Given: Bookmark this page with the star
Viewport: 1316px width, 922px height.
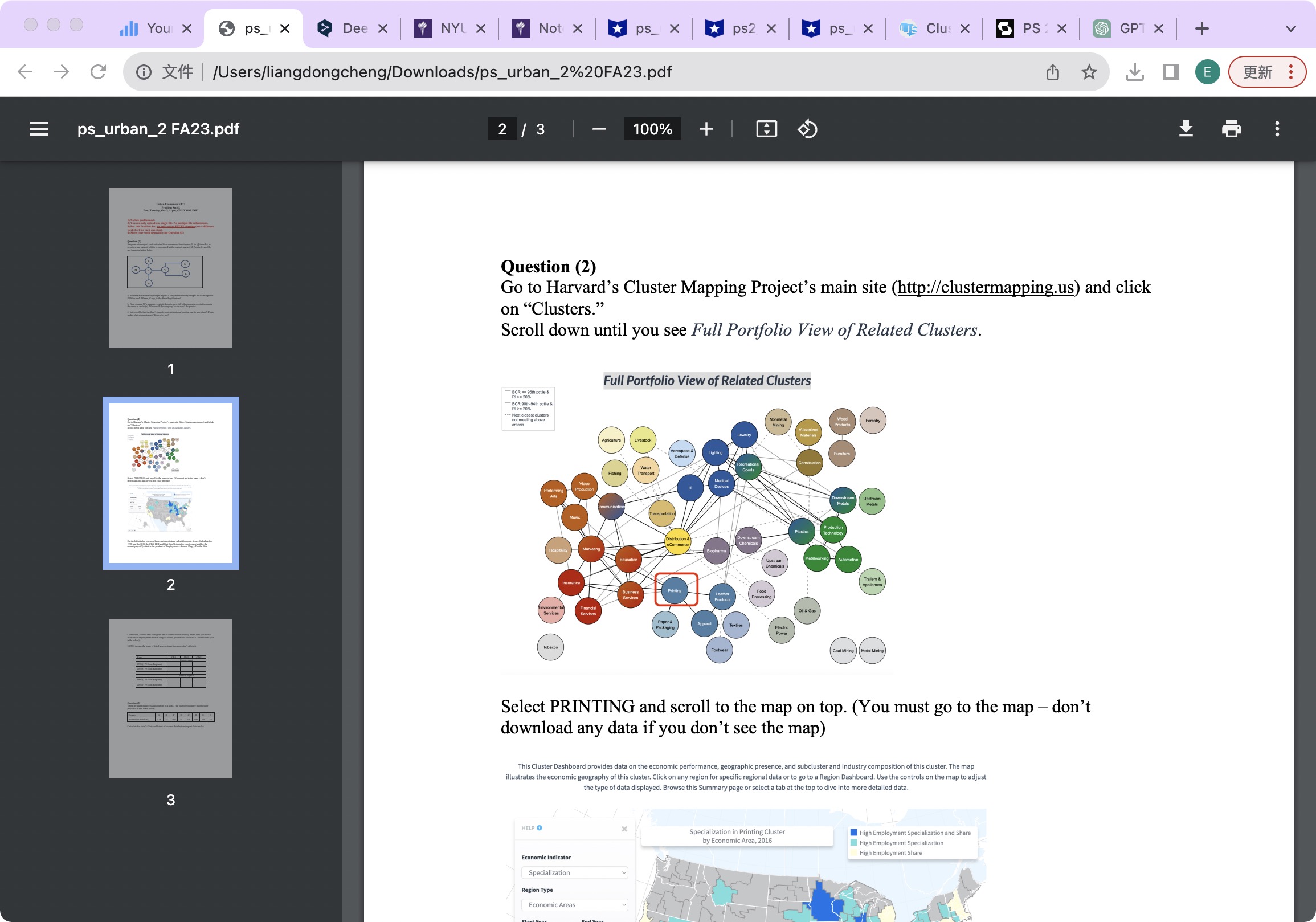Looking at the screenshot, I should click(x=1089, y=72).
